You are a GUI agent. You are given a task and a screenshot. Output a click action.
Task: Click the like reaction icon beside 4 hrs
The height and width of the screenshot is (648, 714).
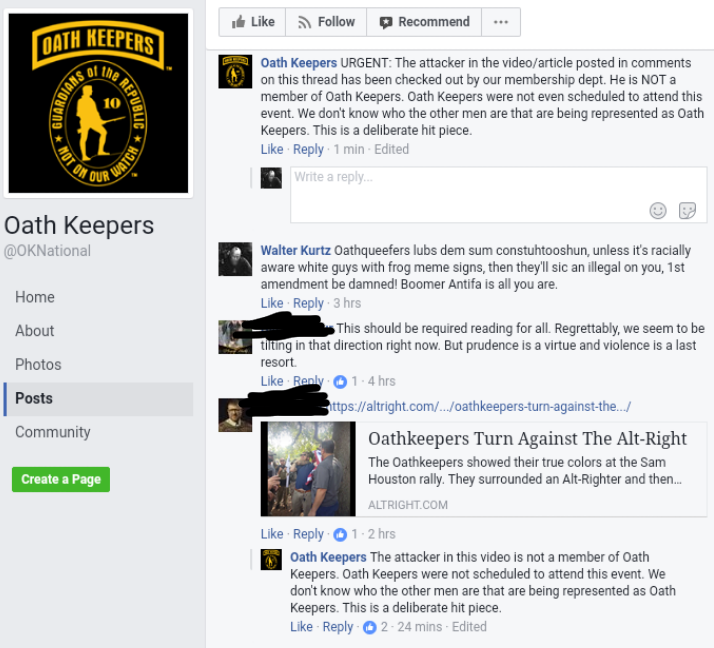click(340, 382)
